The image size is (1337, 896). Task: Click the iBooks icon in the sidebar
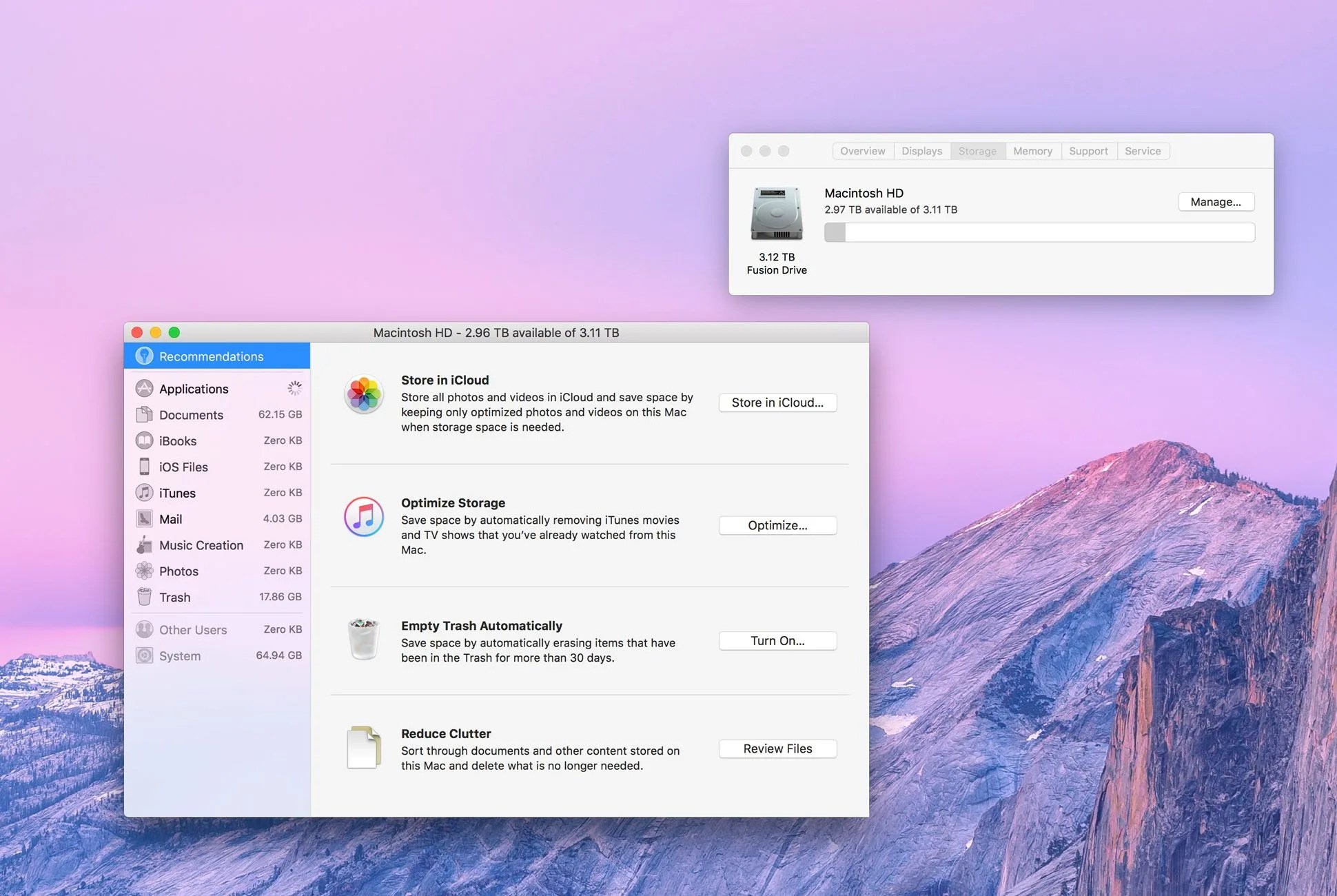[144, 440]
